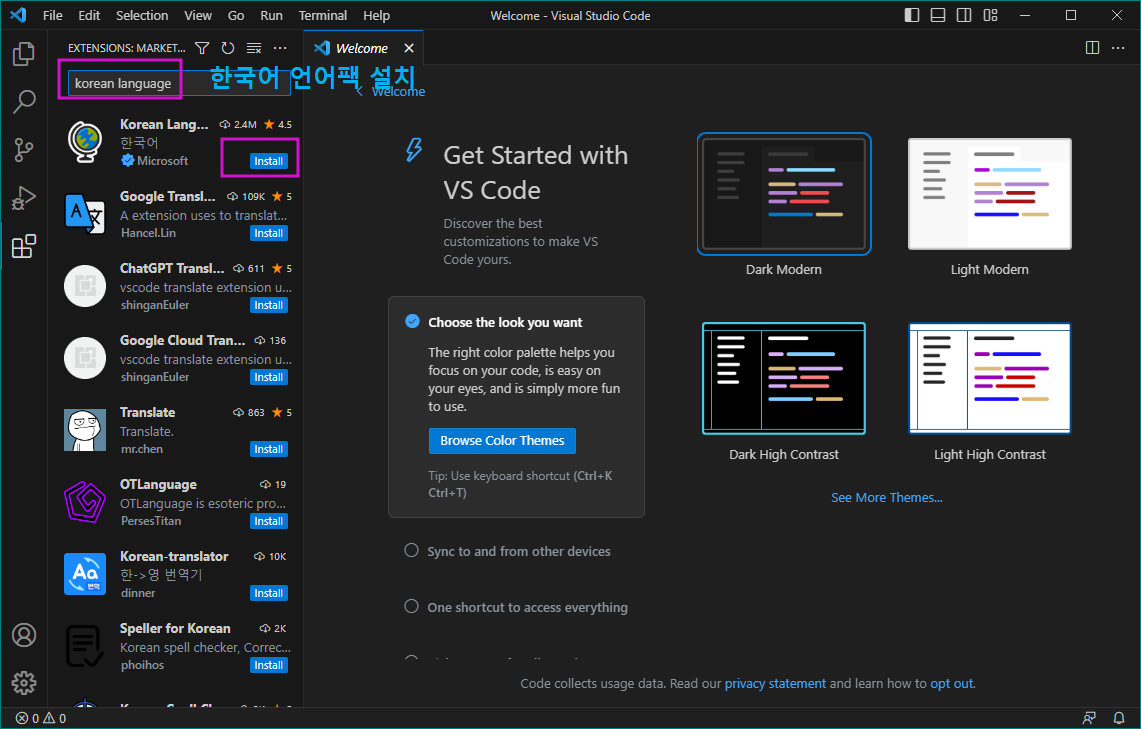Open the customize layout icon
Screen dimensions: 1141x729
click(x=990, y=15)
